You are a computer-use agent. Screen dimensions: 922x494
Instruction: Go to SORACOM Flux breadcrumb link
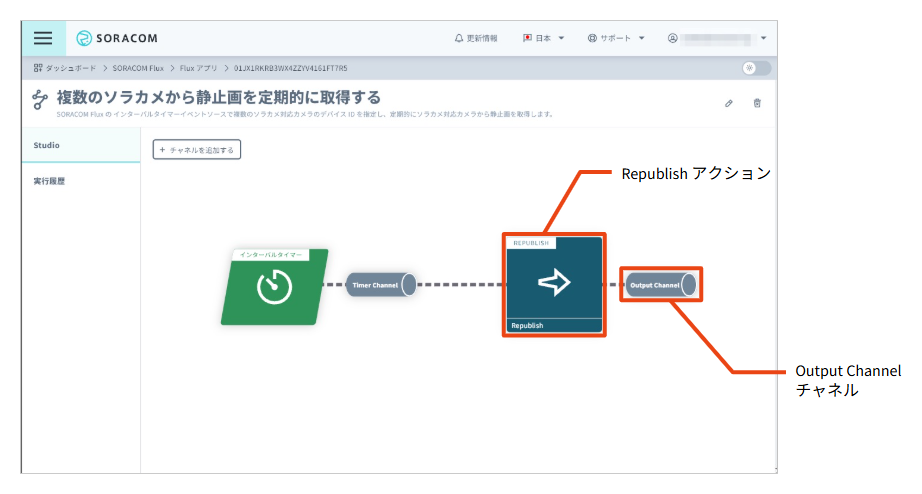pos(138,68)
